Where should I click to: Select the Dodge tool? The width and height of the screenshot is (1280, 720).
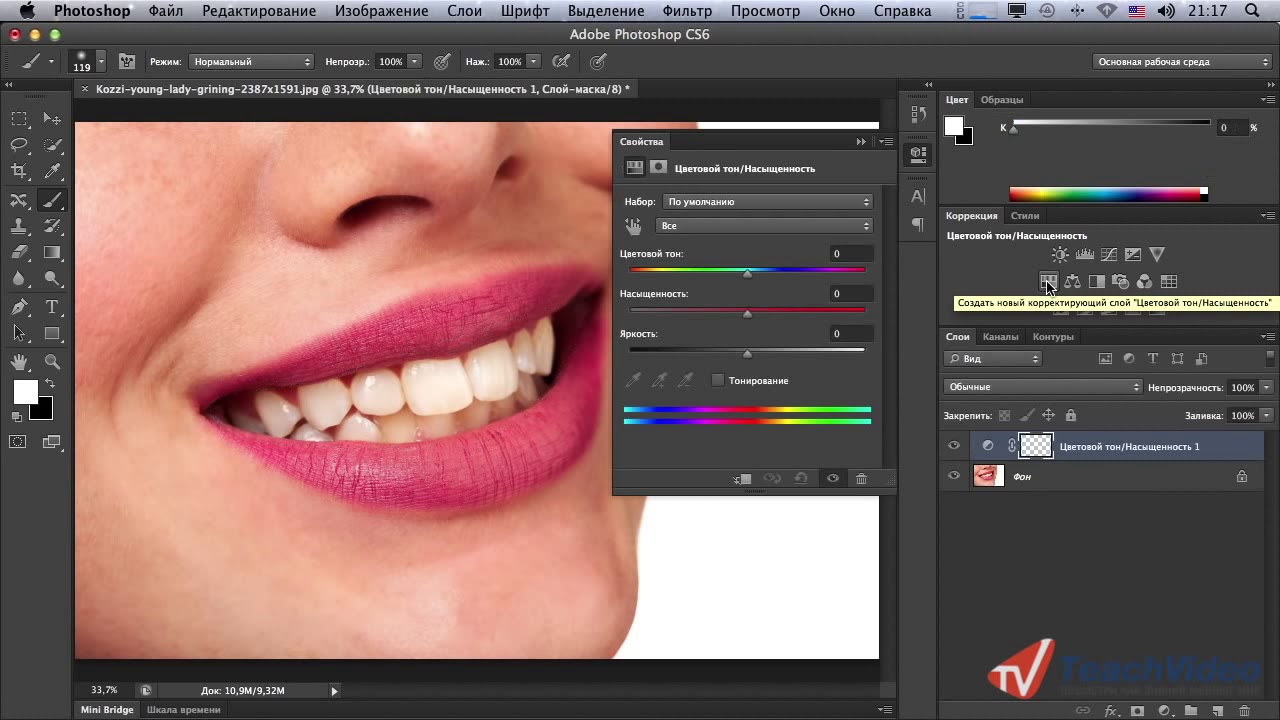pyautogui.click(x=52, y=280)
